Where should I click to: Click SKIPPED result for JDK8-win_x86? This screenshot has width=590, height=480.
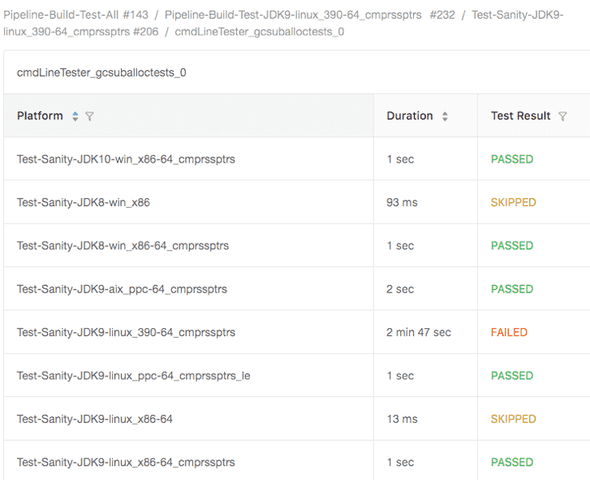pos(513,202)
